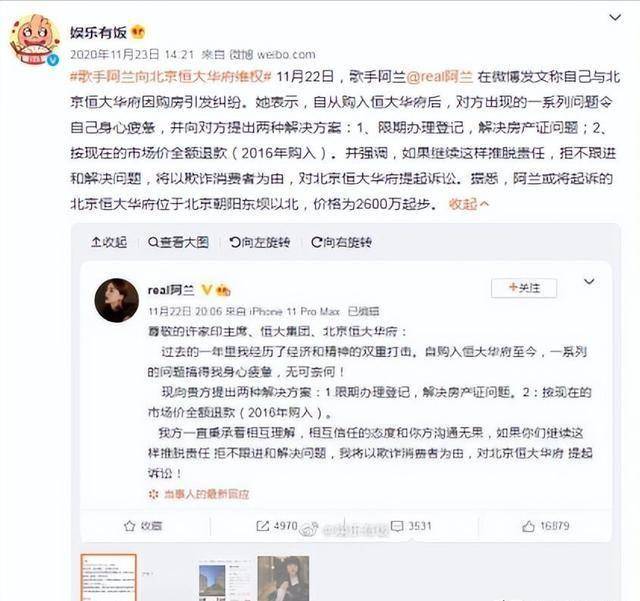Rotate image right with 向右旋转
Screen dimensions: 640x601
[341, 242]
